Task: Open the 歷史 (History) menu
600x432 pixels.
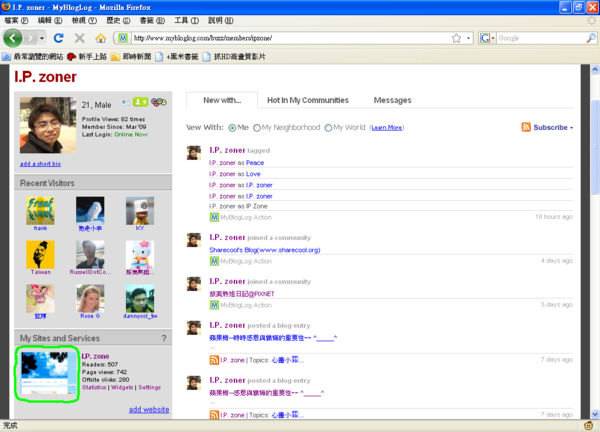Action: coord(118,20)
